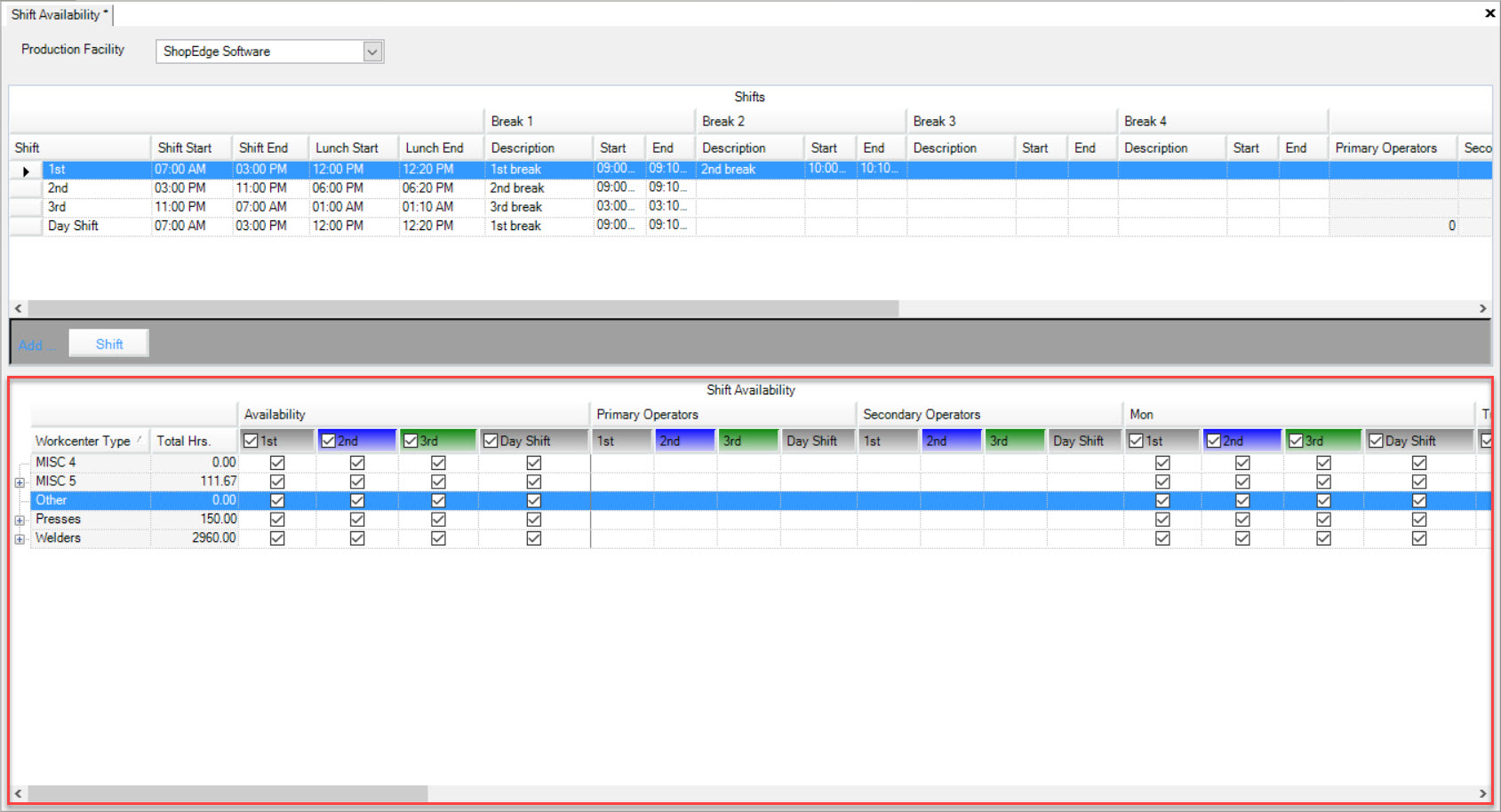Sort by Workcenter Type column header
This screenshot has height=812, width=1501.
[90, 441]
